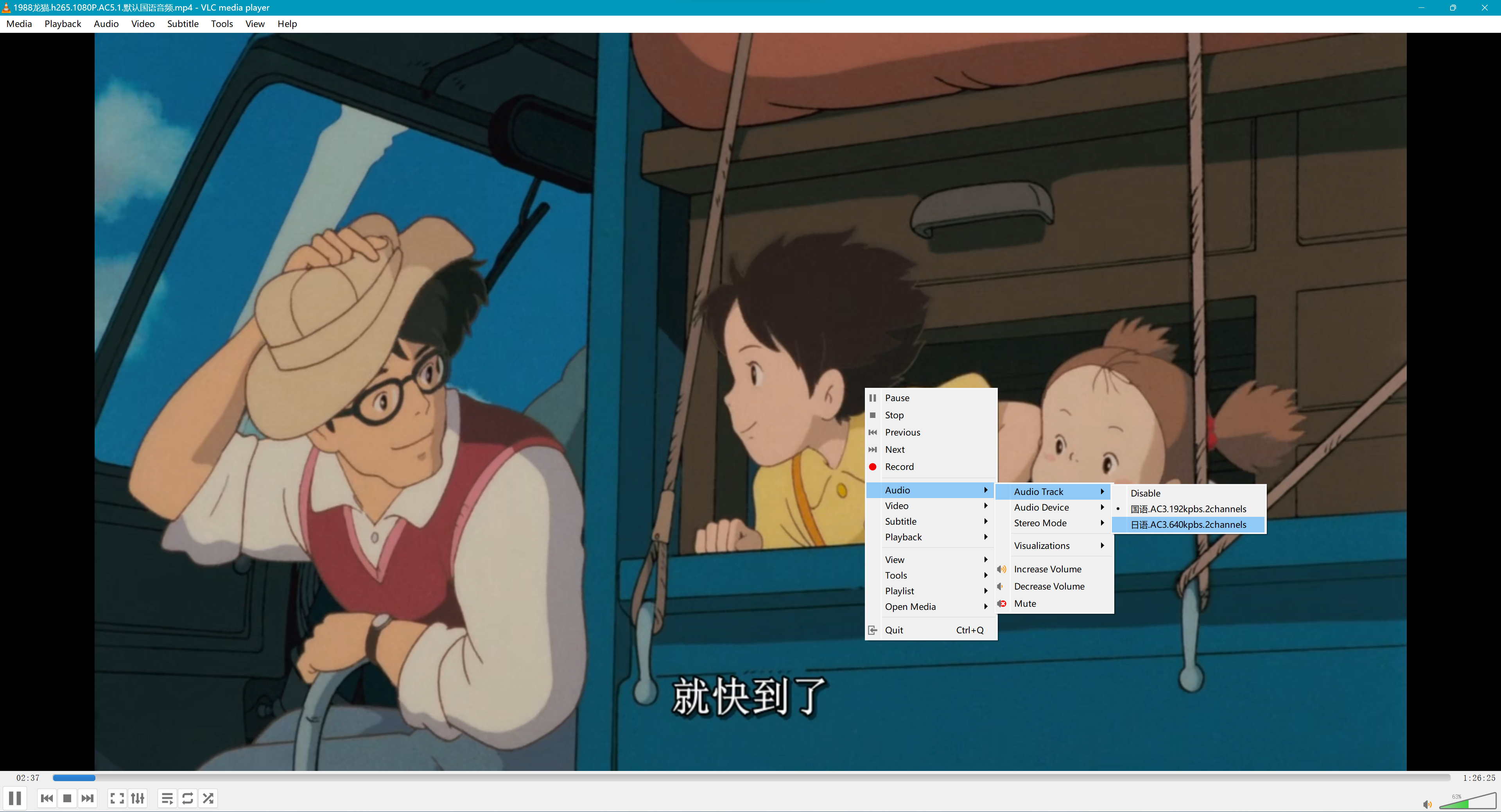Expand the View submenu in context menu
The width and height of the screenshot is (1501, 812).
[x=931, y=560]
